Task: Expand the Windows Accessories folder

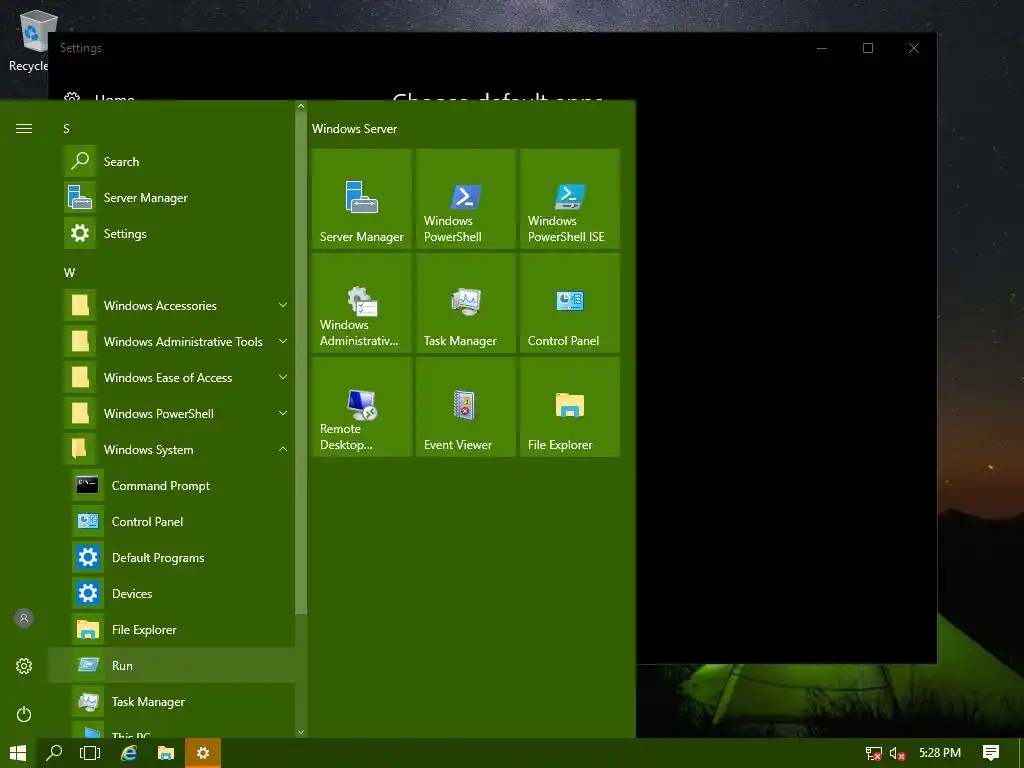Action: click(171, 305)
